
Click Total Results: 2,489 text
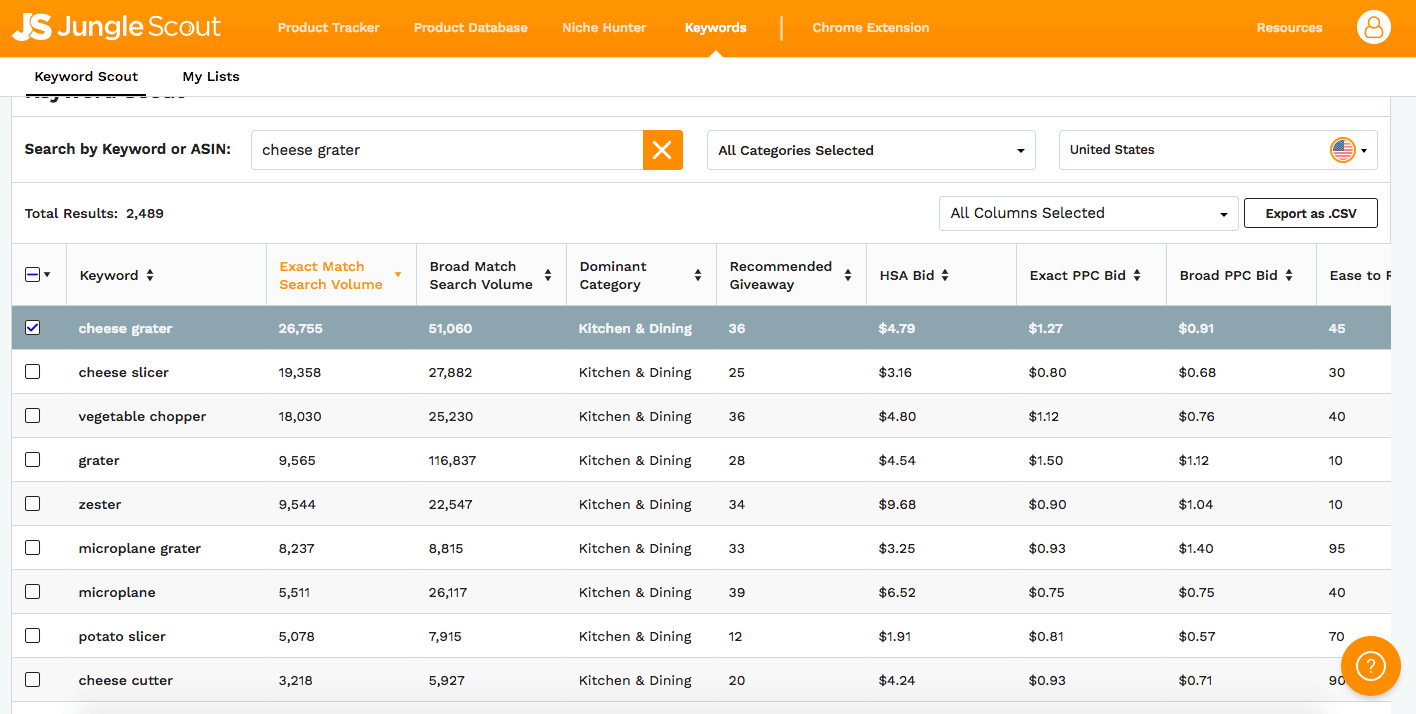click(94, 213)
